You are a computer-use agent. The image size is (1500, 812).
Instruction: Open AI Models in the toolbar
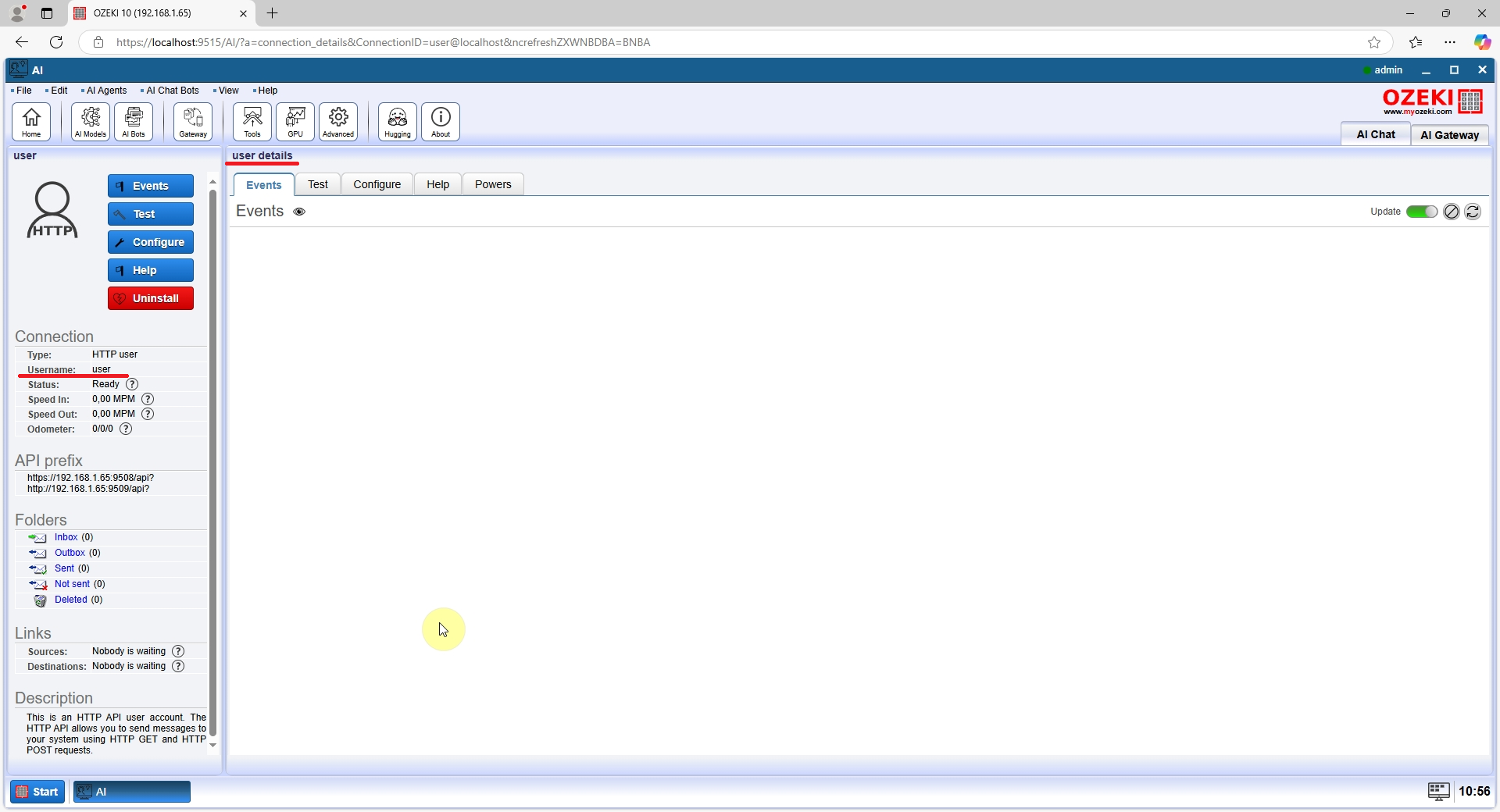91,121
